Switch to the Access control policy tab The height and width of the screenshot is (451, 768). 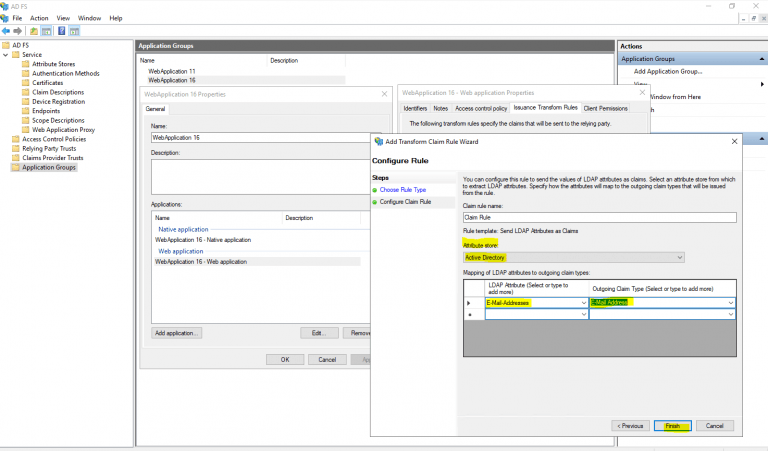(x=481, y=107)
